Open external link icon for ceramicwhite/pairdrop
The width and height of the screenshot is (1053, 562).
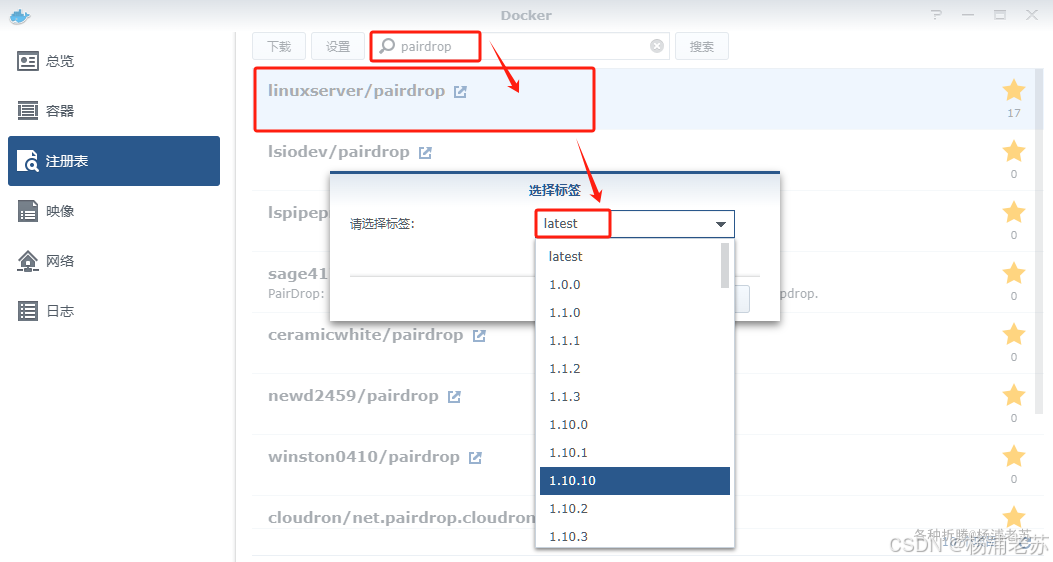click(479, 336)
